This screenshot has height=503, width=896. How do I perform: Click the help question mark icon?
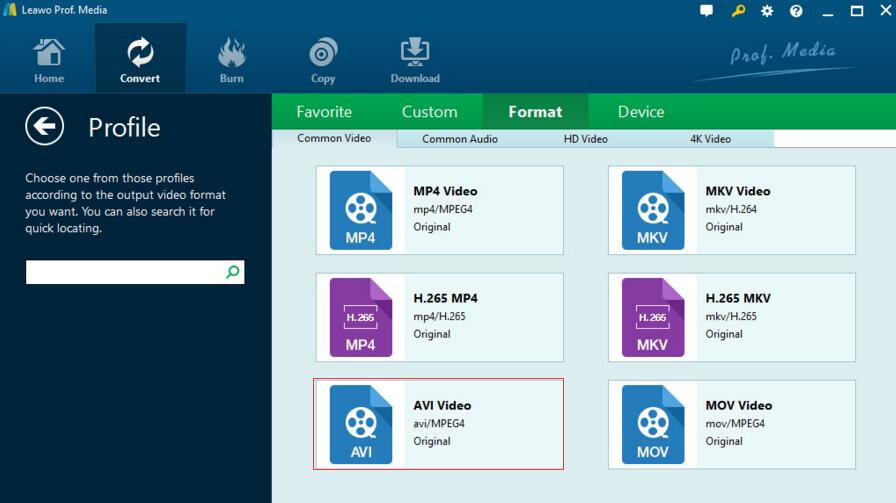796,11
